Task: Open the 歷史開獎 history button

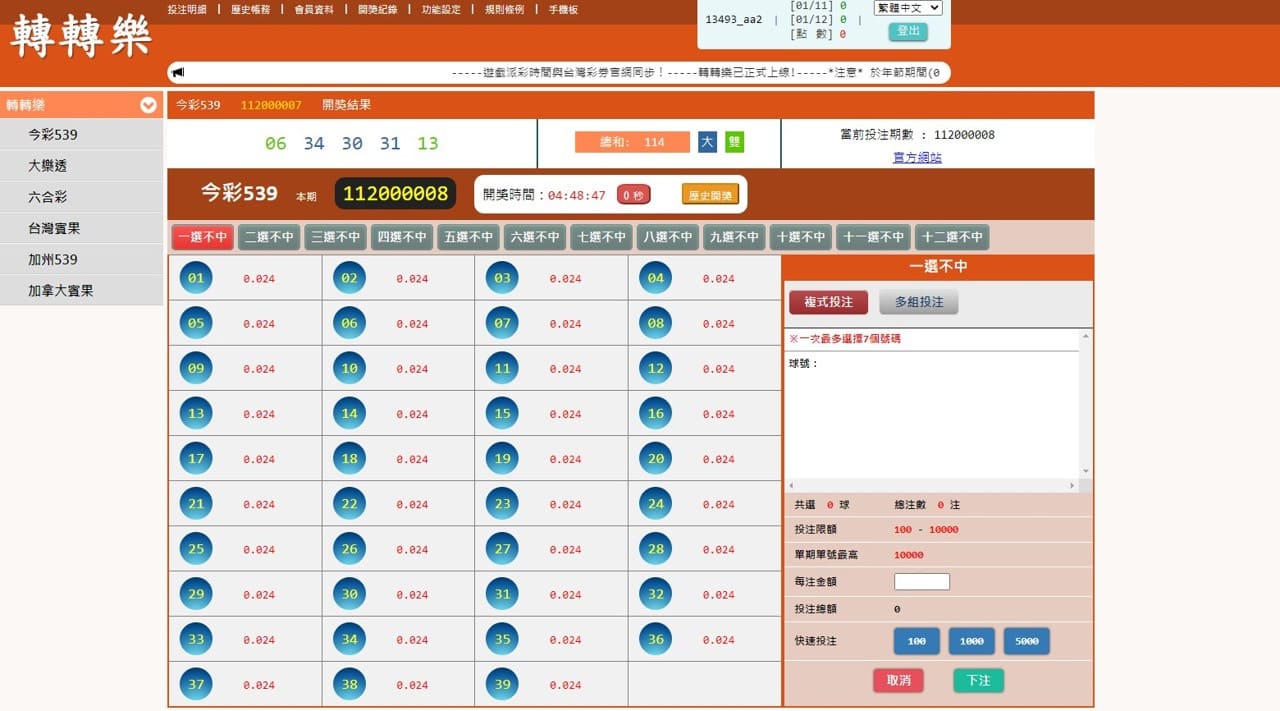Action: pos(710,195)
